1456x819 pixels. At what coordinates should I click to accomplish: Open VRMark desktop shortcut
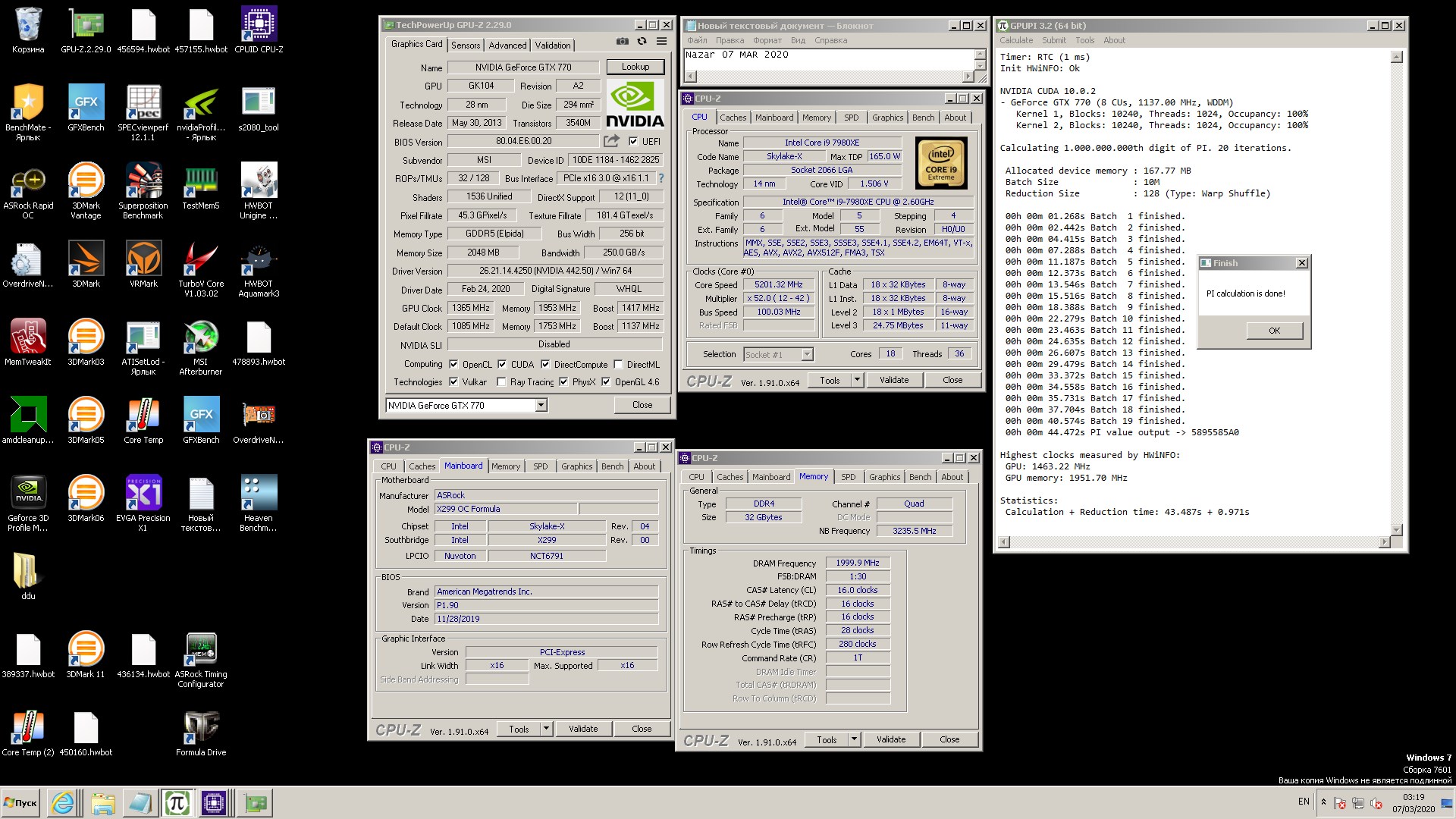(x=143, y=265)
